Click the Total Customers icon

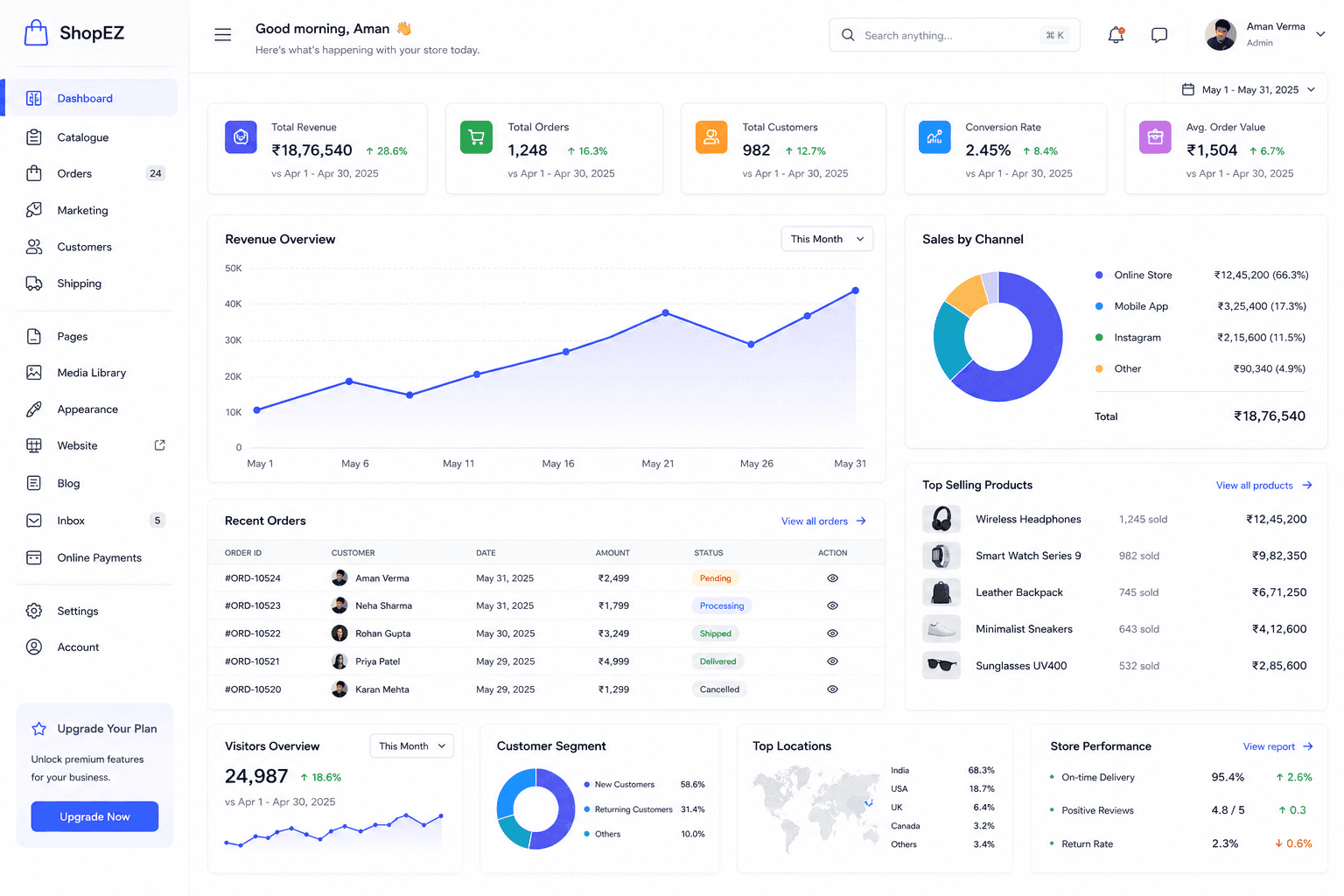pos(711,137)
